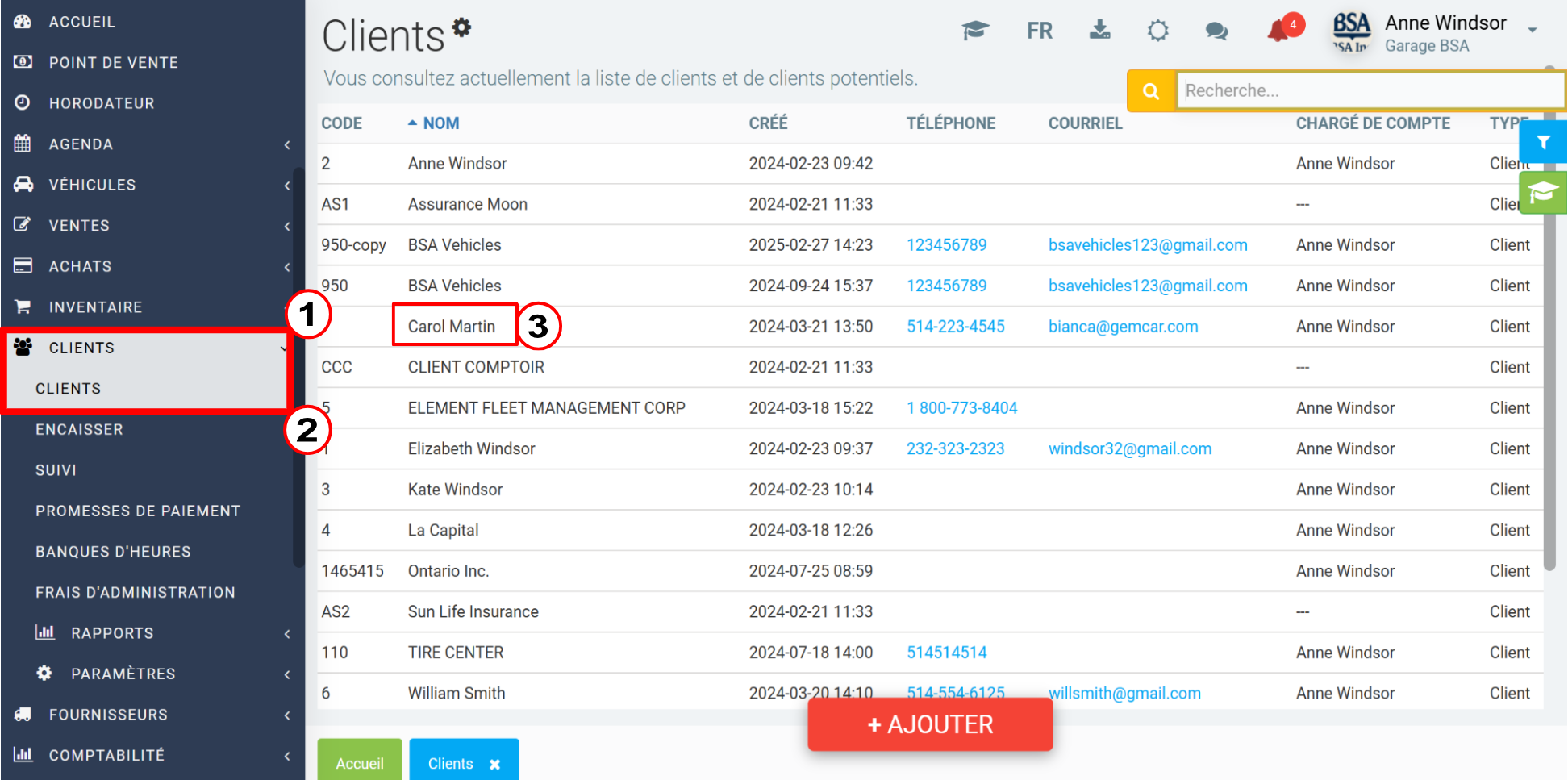1568x780 pixels.
Task: Open bianca@gemcar.com email link
Action: [1123, 327]
